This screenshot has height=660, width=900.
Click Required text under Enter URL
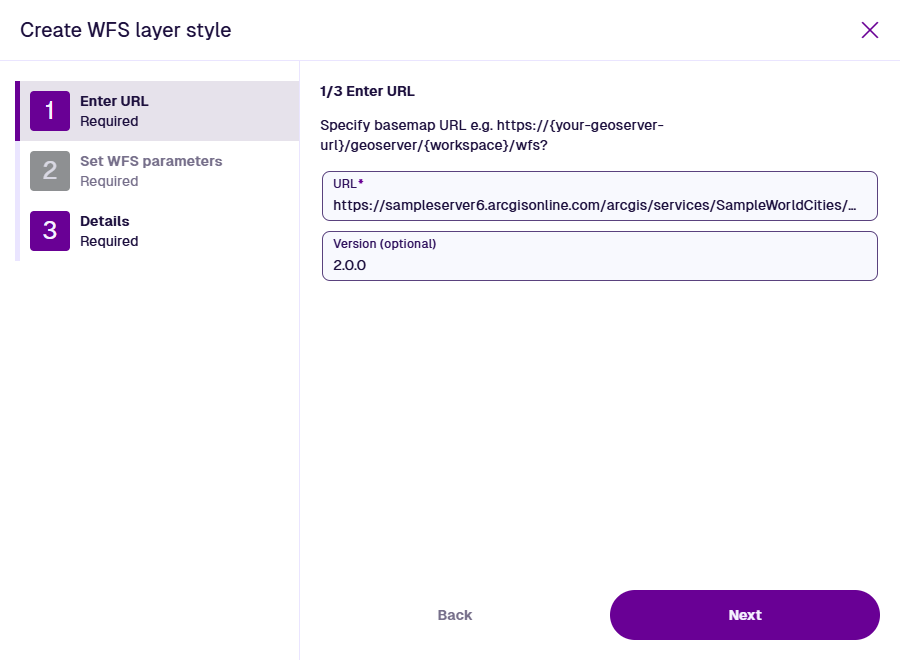(x=109, y=121)
